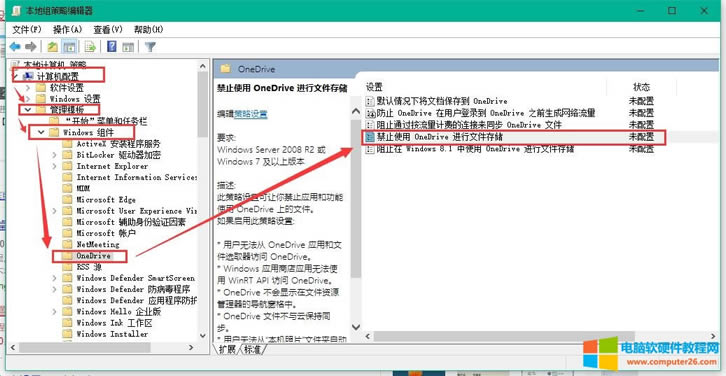
Task: Click the 状态 column header
Action: click(x=641, y=87)
